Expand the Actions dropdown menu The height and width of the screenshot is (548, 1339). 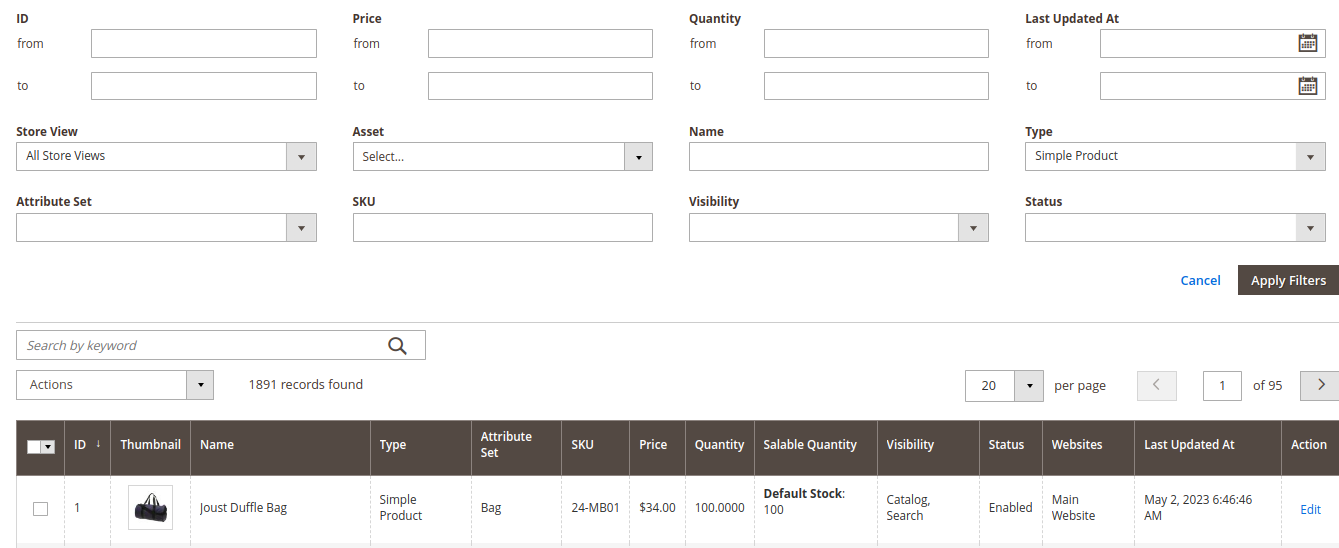[115, 385]
